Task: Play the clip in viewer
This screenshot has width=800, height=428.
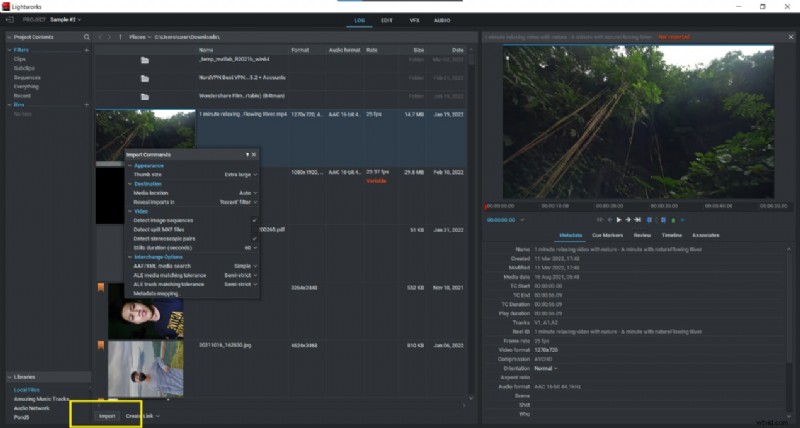Action: [619, 220]
